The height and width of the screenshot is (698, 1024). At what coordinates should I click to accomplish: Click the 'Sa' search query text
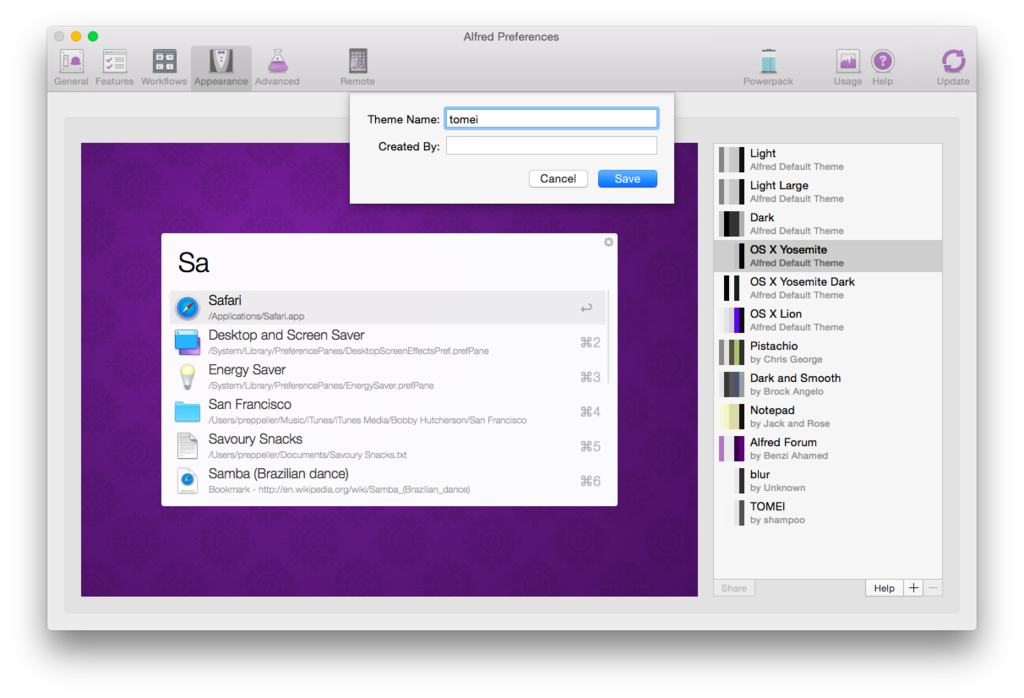[x=193, y=263]
